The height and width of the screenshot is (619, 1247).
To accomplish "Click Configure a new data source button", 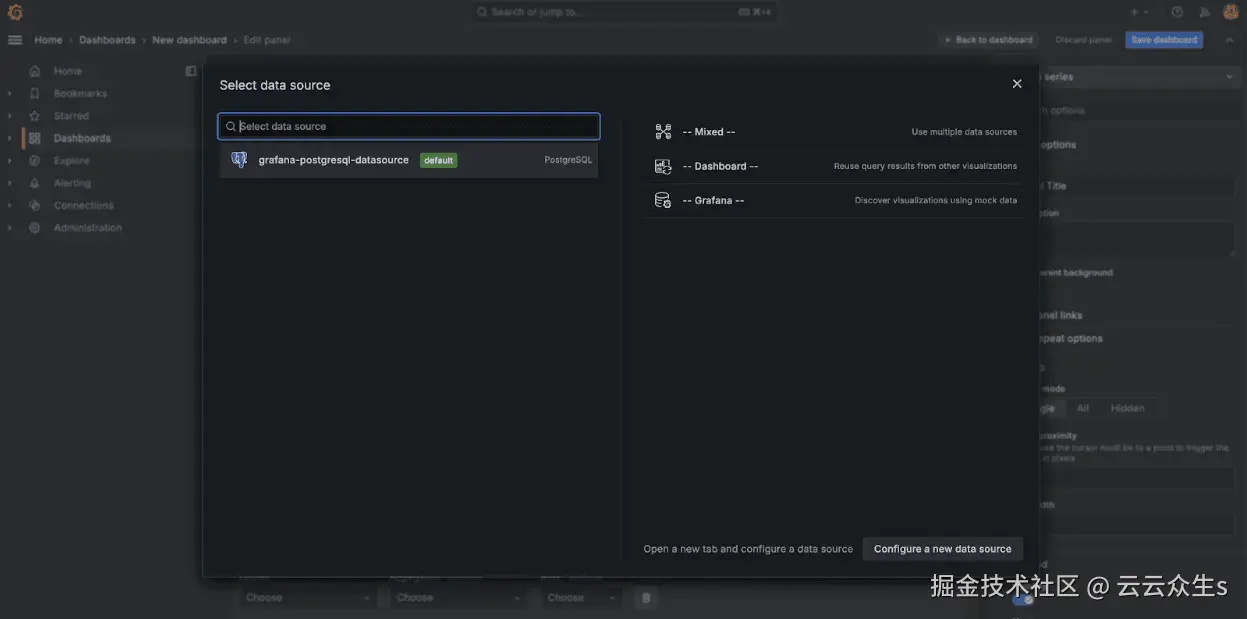I will click(x=943, y=549).
